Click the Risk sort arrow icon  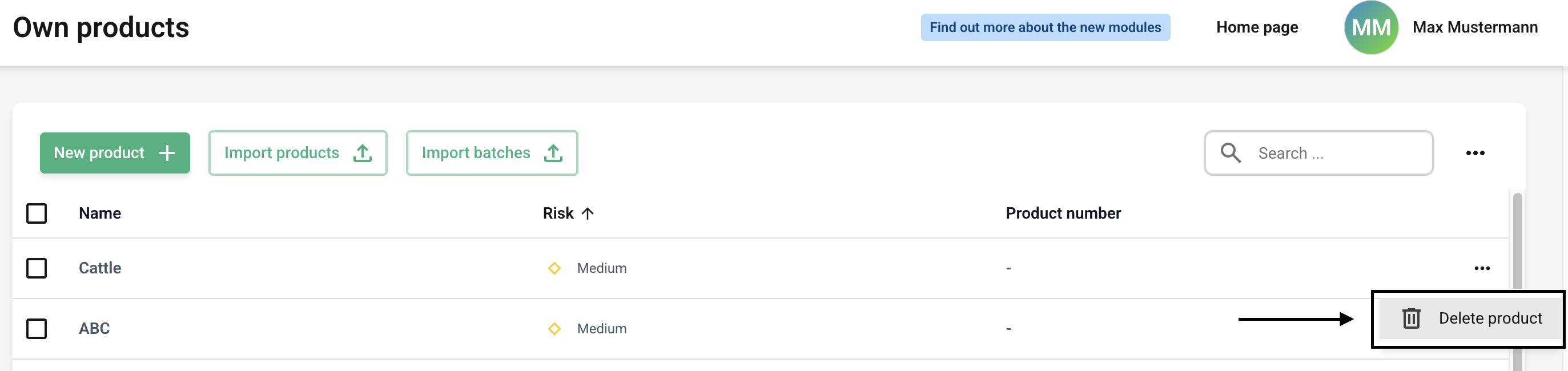point(588,213)
